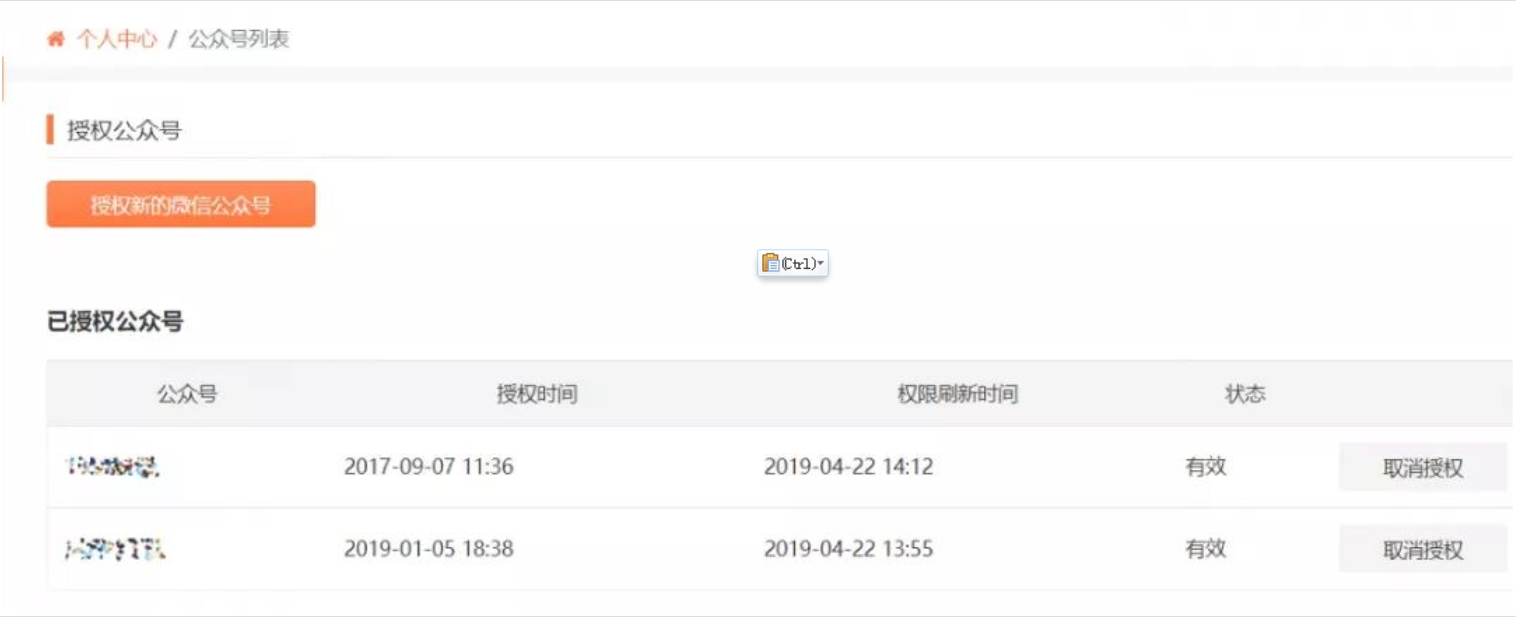Click the 2017-09-07 11:36 authorization time
Viewport: 1516px width, 617px height.
(429, 467)
